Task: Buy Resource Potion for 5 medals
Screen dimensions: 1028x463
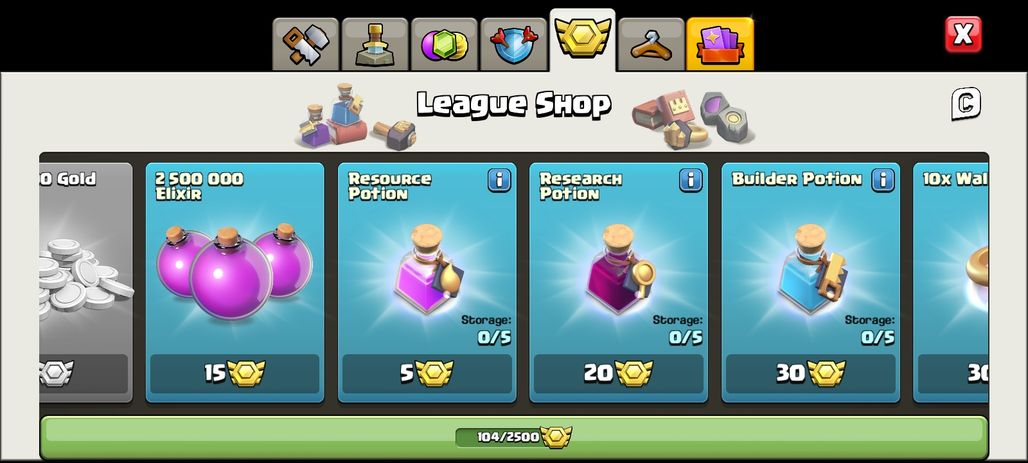Action: 427,374
